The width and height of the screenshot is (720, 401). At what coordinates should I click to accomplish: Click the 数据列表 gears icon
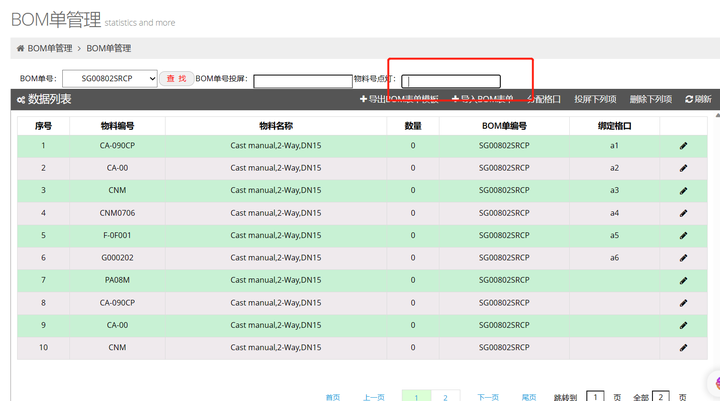click(21, 100)
